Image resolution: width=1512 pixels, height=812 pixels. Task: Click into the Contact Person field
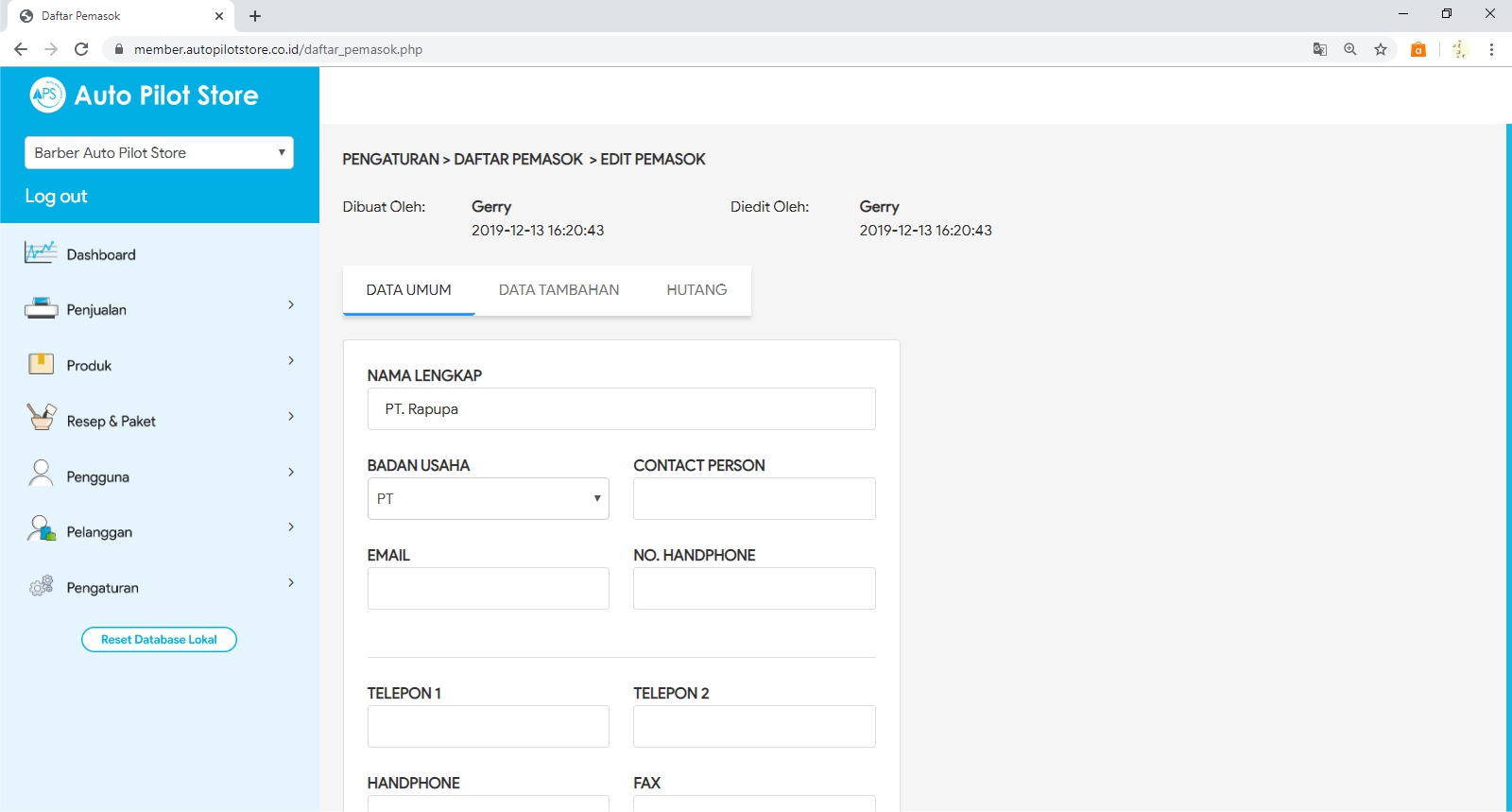pos(754,499)
